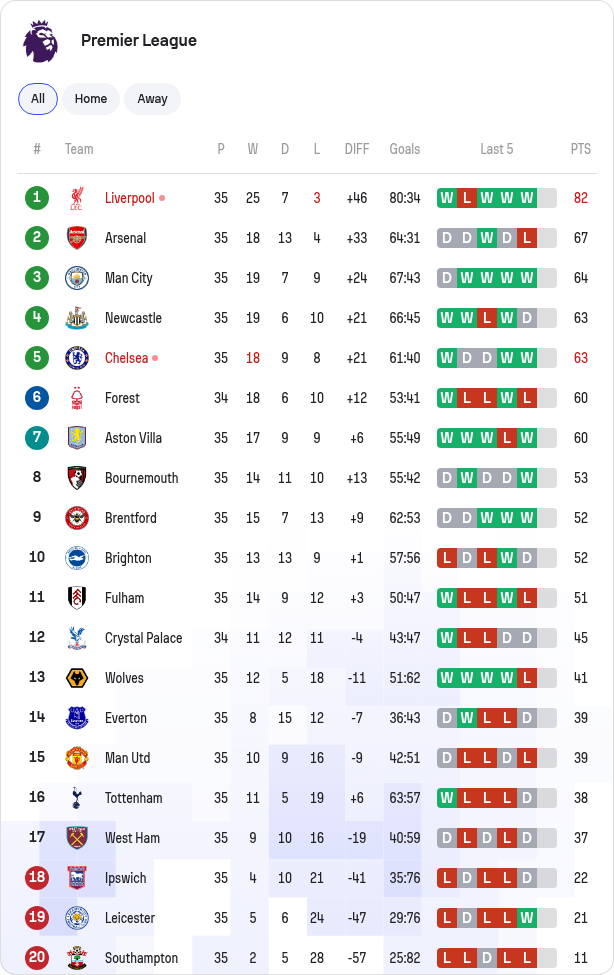Viewport: 614px width, 975px height.
Task: Select the Chelsea club crest
Action: click(77, 358)
